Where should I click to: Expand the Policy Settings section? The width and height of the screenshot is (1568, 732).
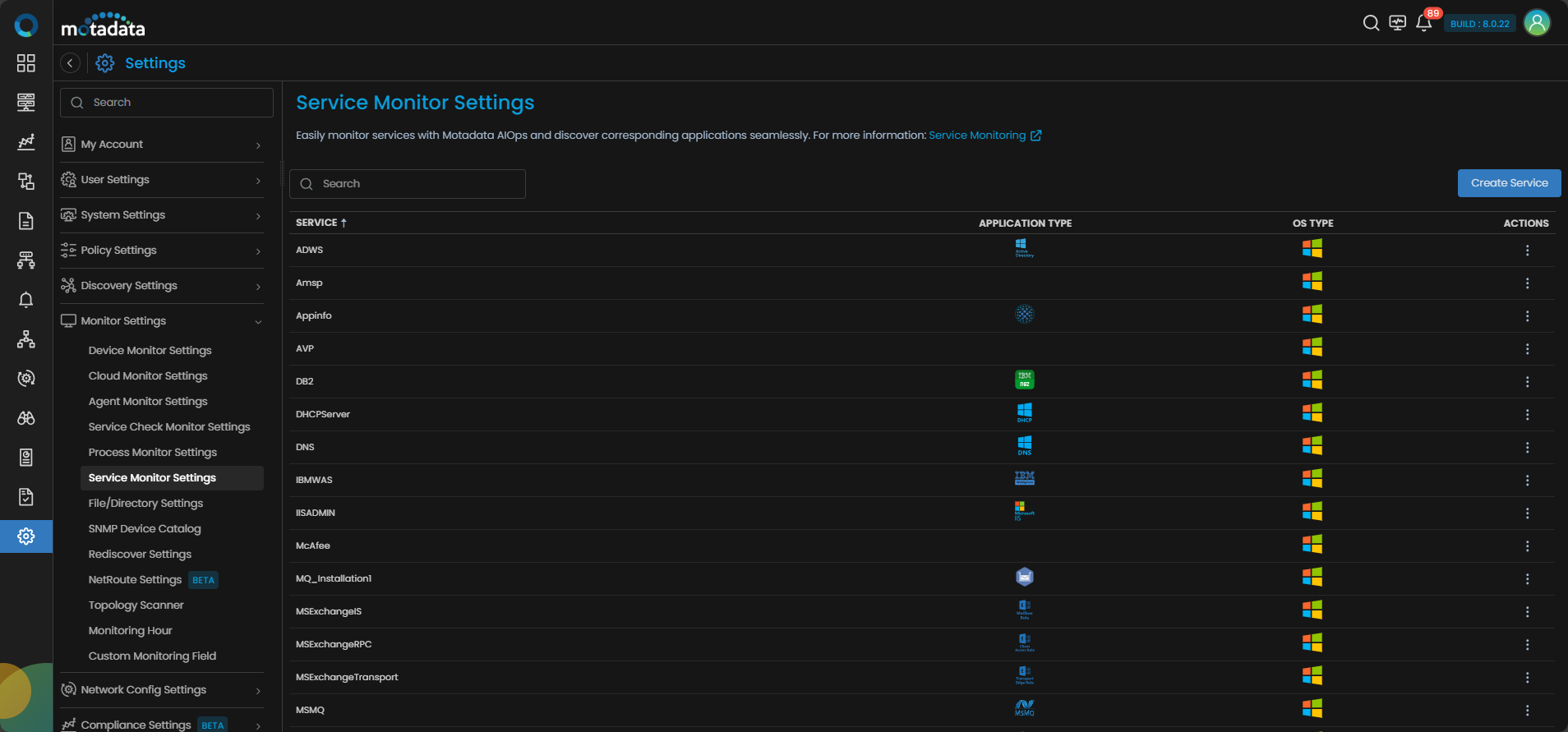tap(162, 251)
